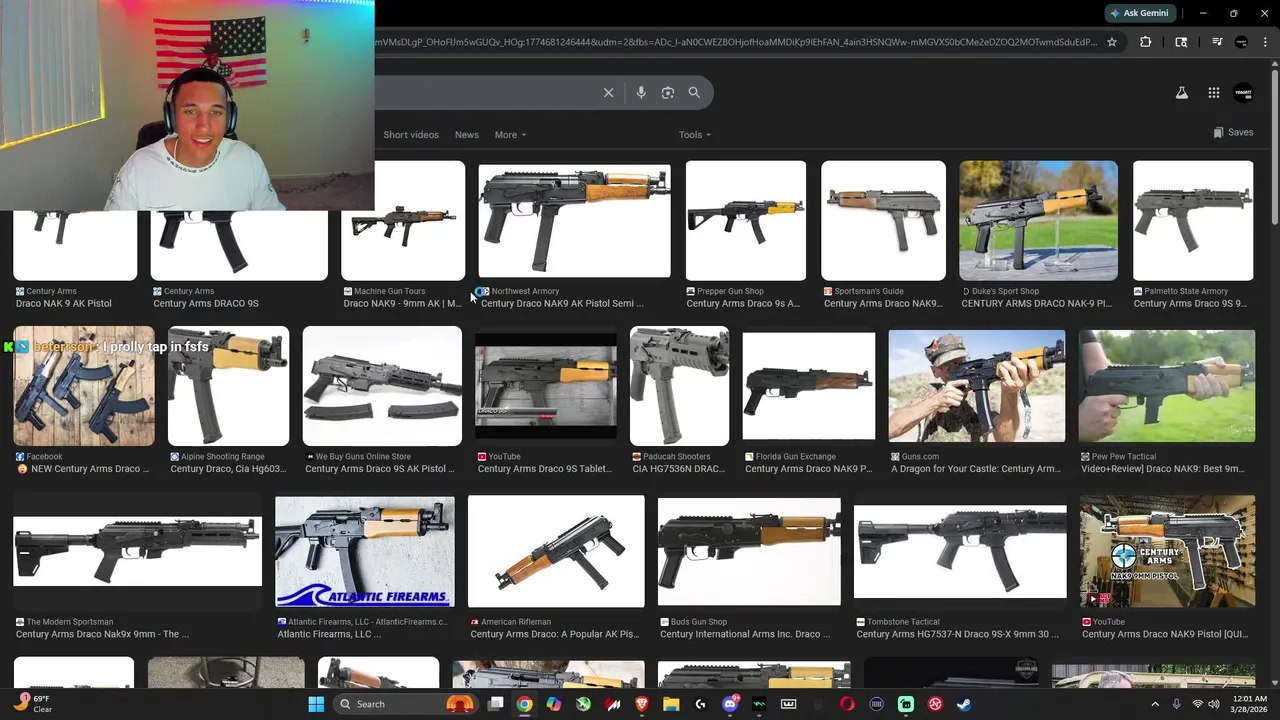Screen dimensions: 1280x720
Task: Open Task View on taskbar
Action: coord(495,704)
